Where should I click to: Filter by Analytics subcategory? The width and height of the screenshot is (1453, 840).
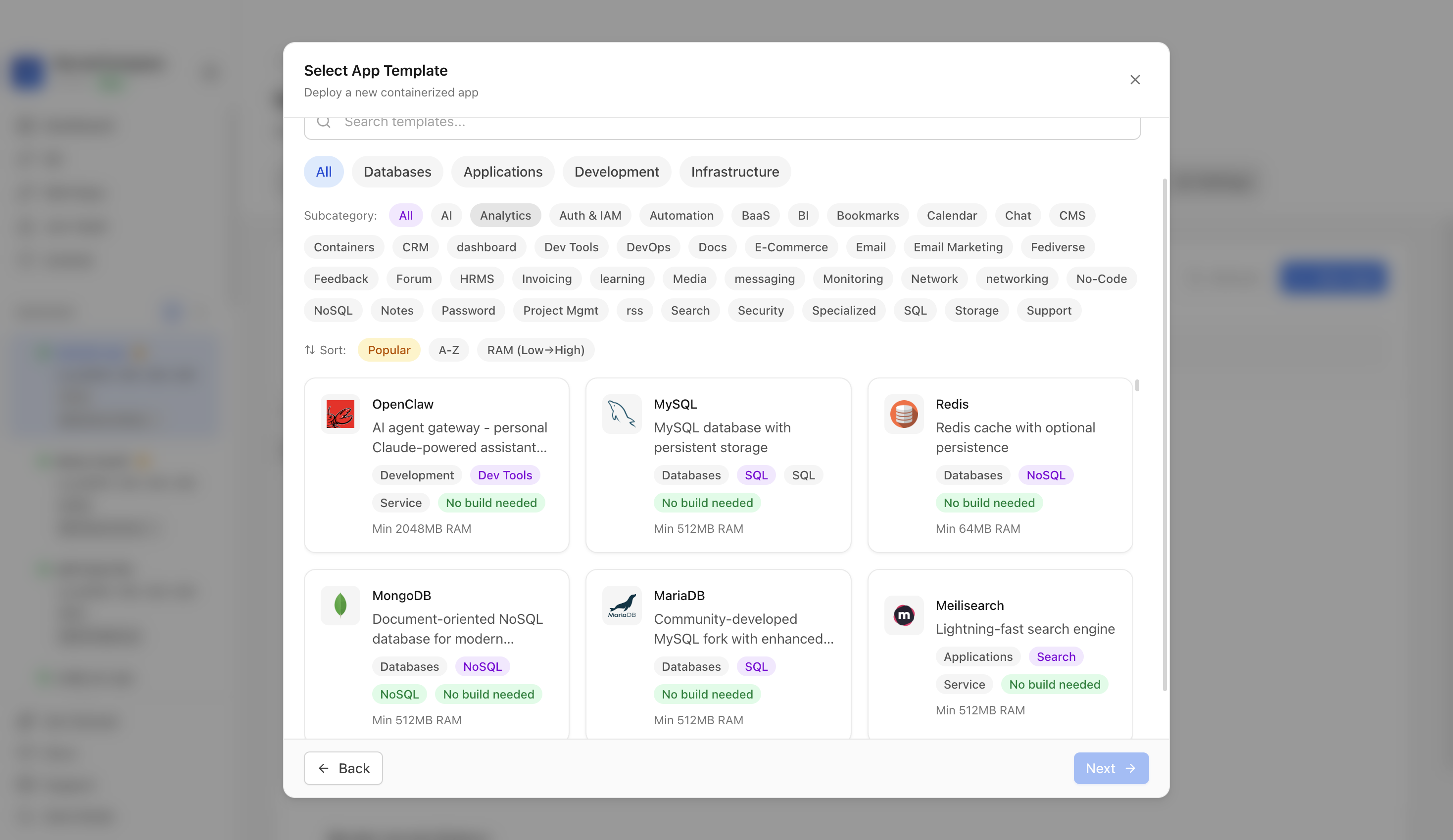505,215
